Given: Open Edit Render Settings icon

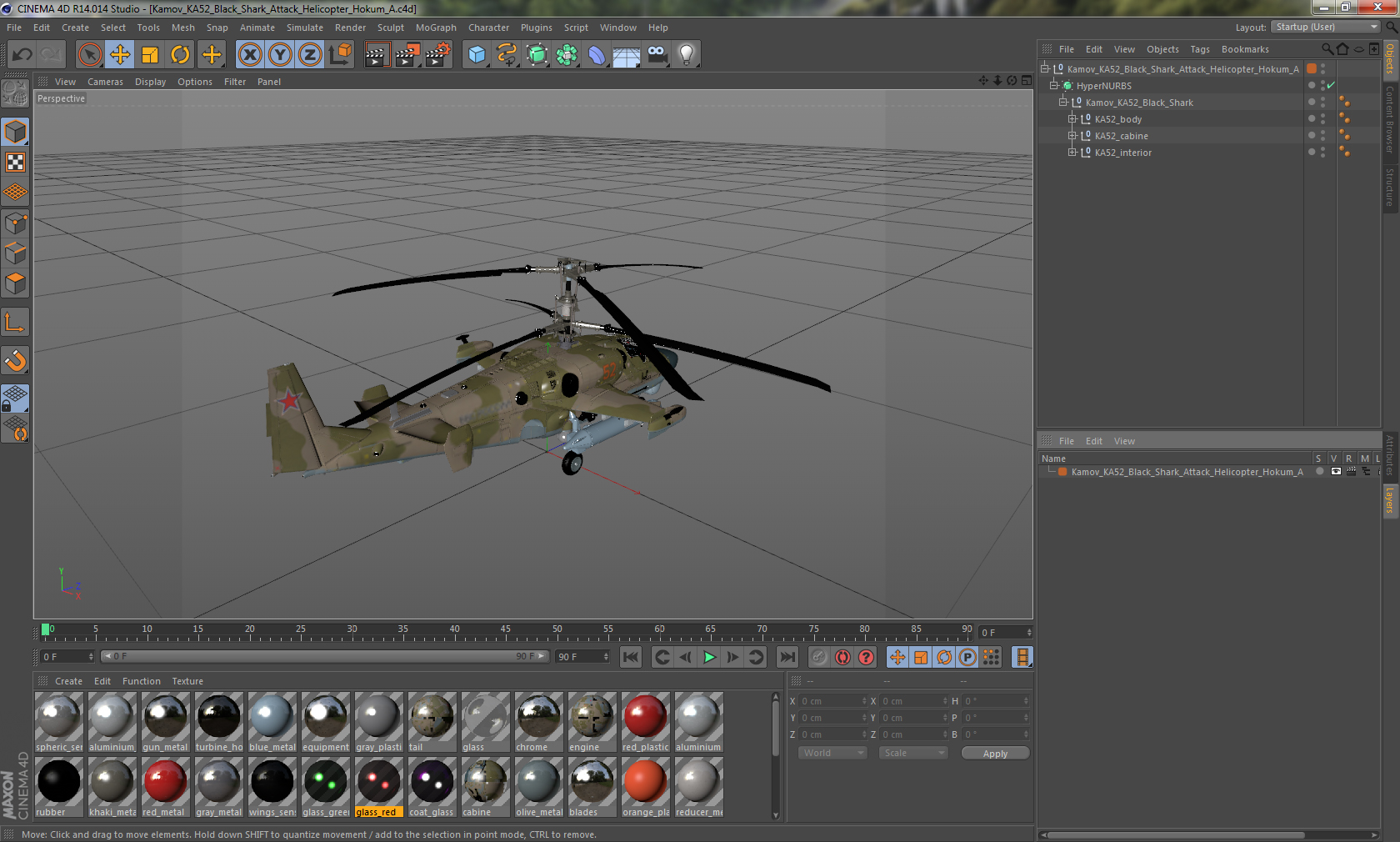Looking at the screenshot, I should click(437, 55).
